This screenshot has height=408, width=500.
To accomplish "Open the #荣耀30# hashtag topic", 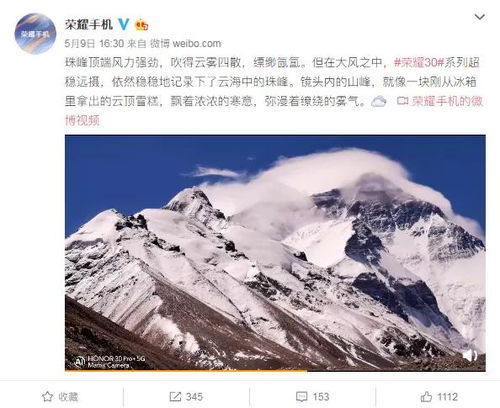I will [418, 62].
